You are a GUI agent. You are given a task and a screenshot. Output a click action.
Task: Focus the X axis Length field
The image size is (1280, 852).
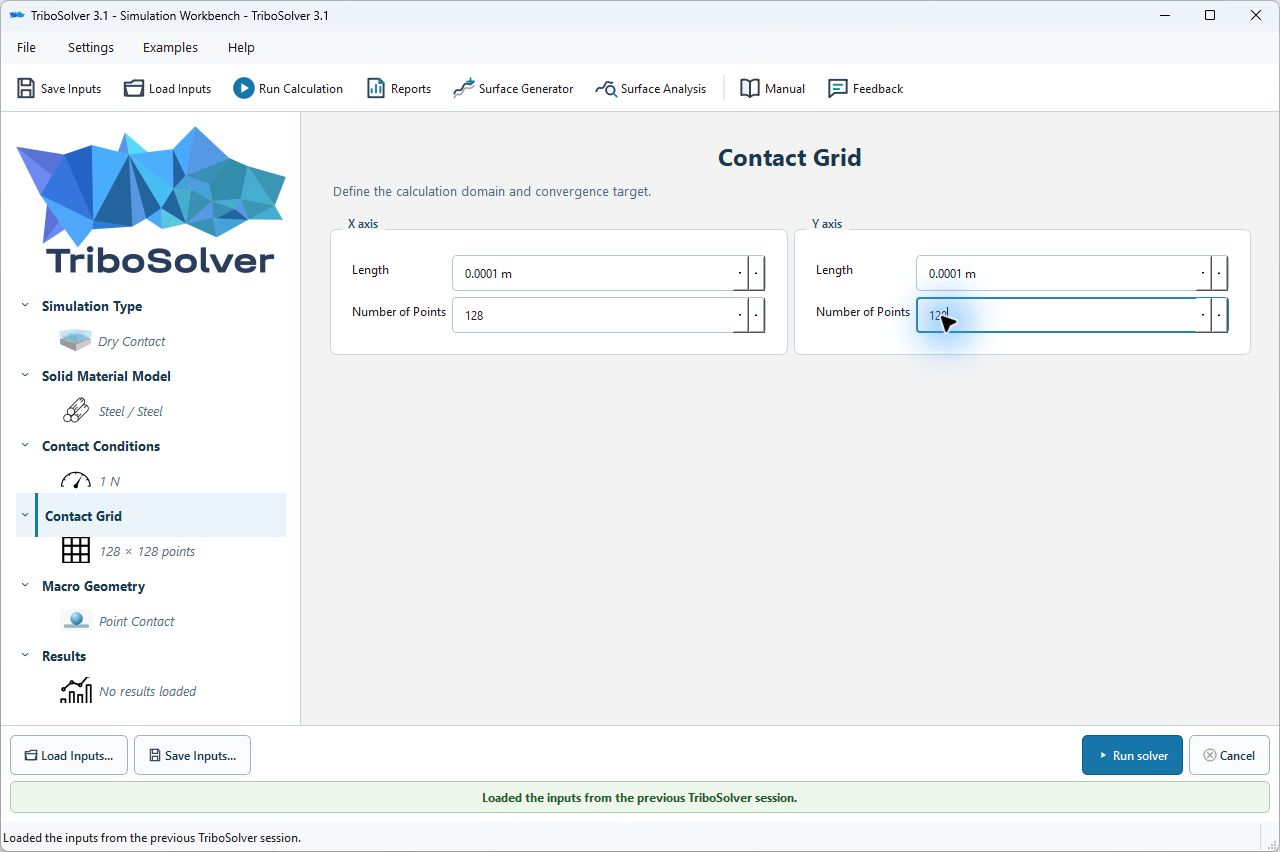point(608,273)
